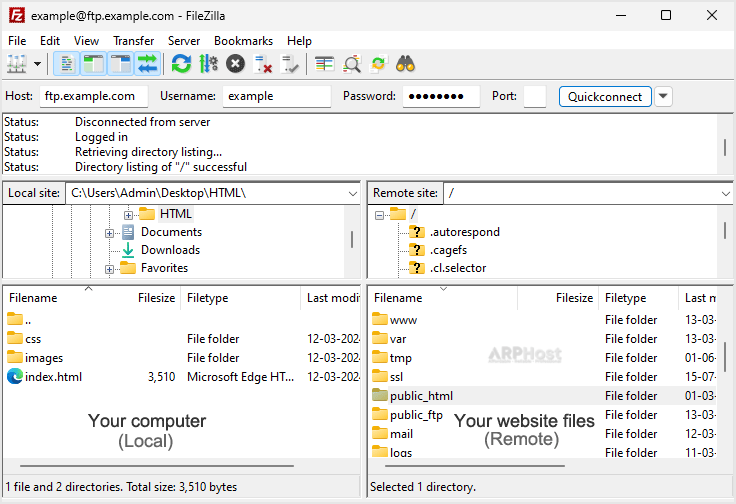Sort remote files by Filename header
The width and height of the screenshot is (736, 504).
(x=398, y=298)
